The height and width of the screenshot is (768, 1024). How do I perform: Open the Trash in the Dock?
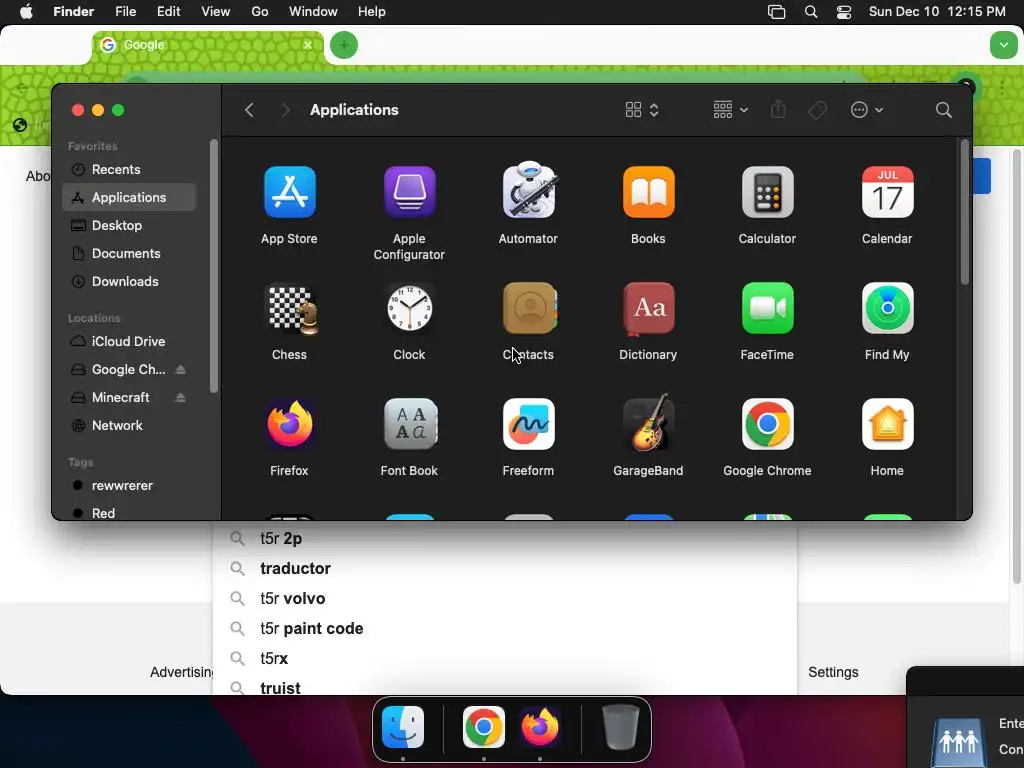[620, 727]
